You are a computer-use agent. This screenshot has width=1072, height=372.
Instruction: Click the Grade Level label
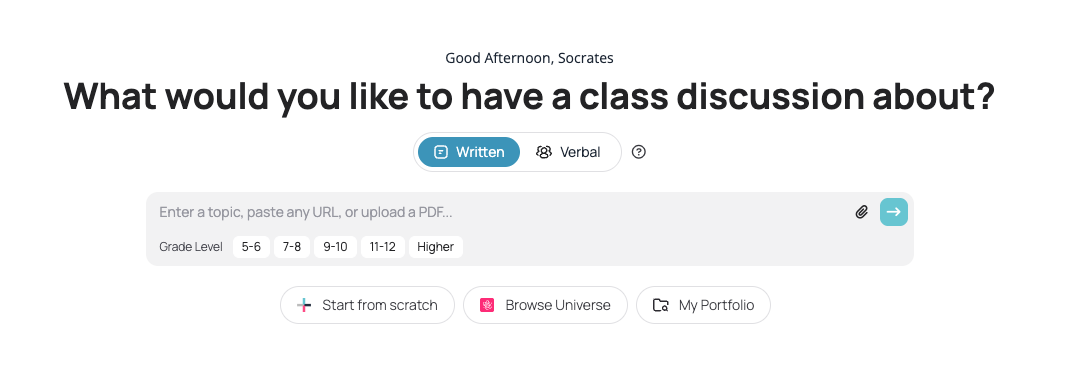click(x=191, y=247)
